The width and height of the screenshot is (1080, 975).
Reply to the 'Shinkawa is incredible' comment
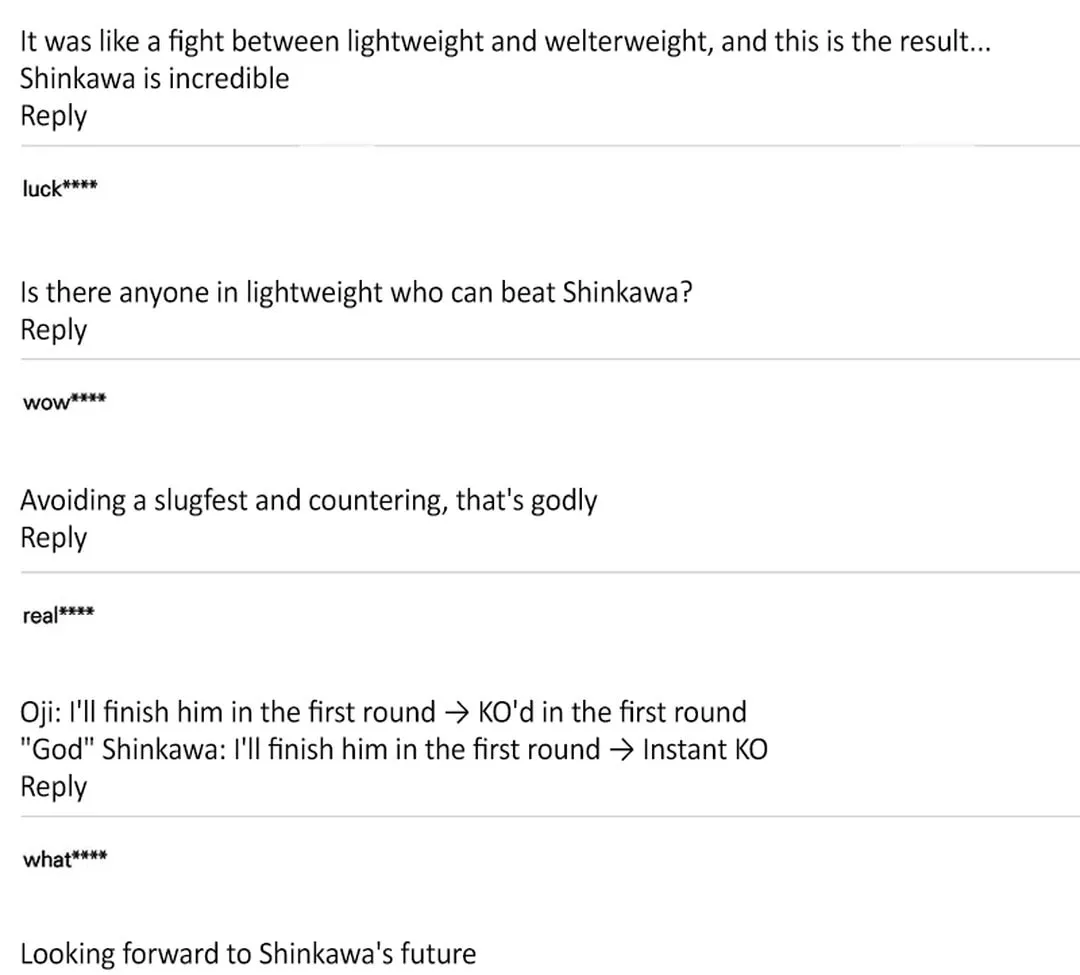click(54, 116)
